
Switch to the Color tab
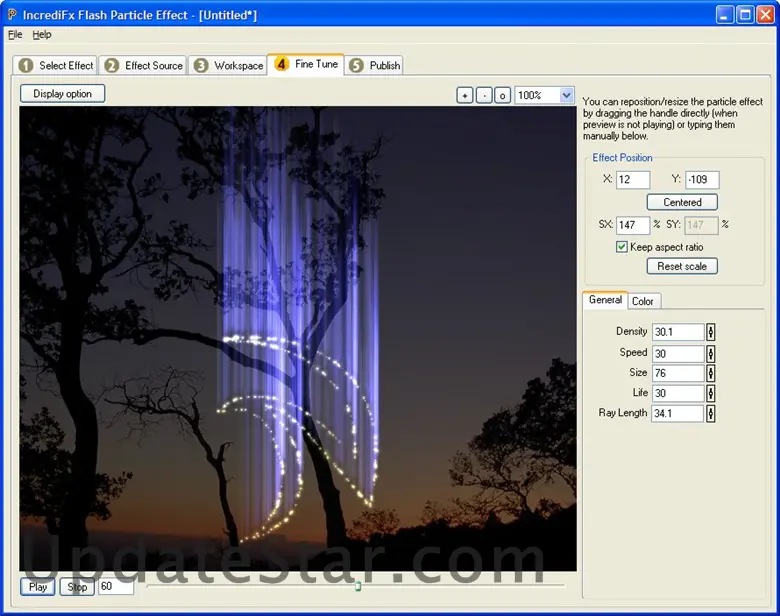(x=643, y=301)
